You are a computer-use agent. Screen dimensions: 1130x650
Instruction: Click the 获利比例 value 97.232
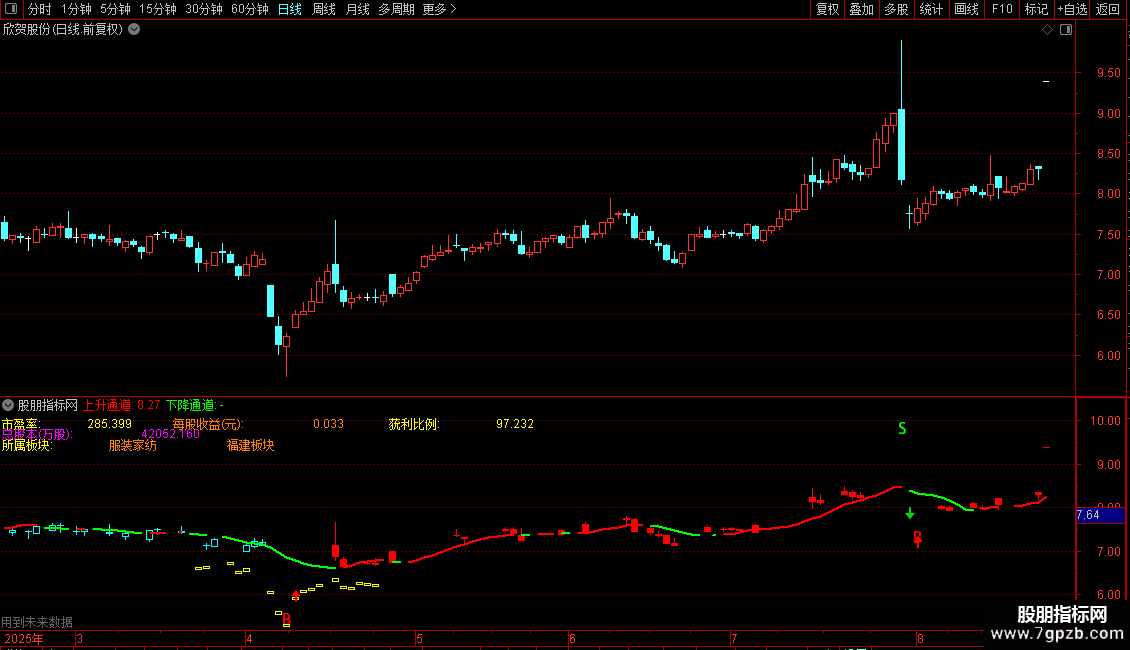point(515,424)
